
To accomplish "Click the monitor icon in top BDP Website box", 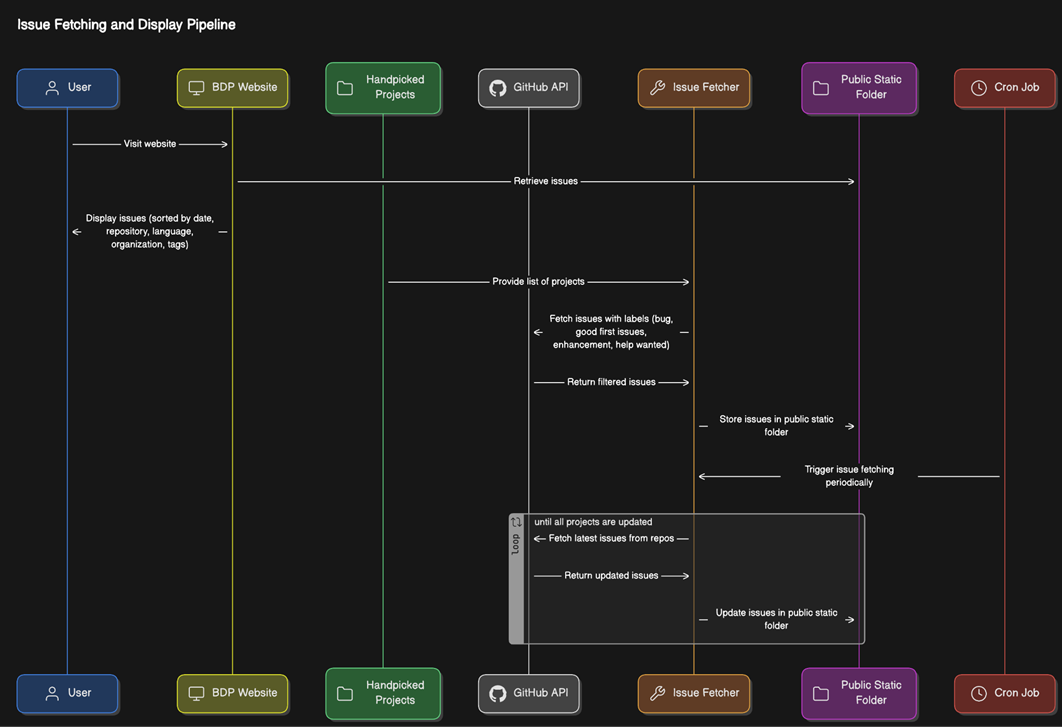I will click(196, 88).
